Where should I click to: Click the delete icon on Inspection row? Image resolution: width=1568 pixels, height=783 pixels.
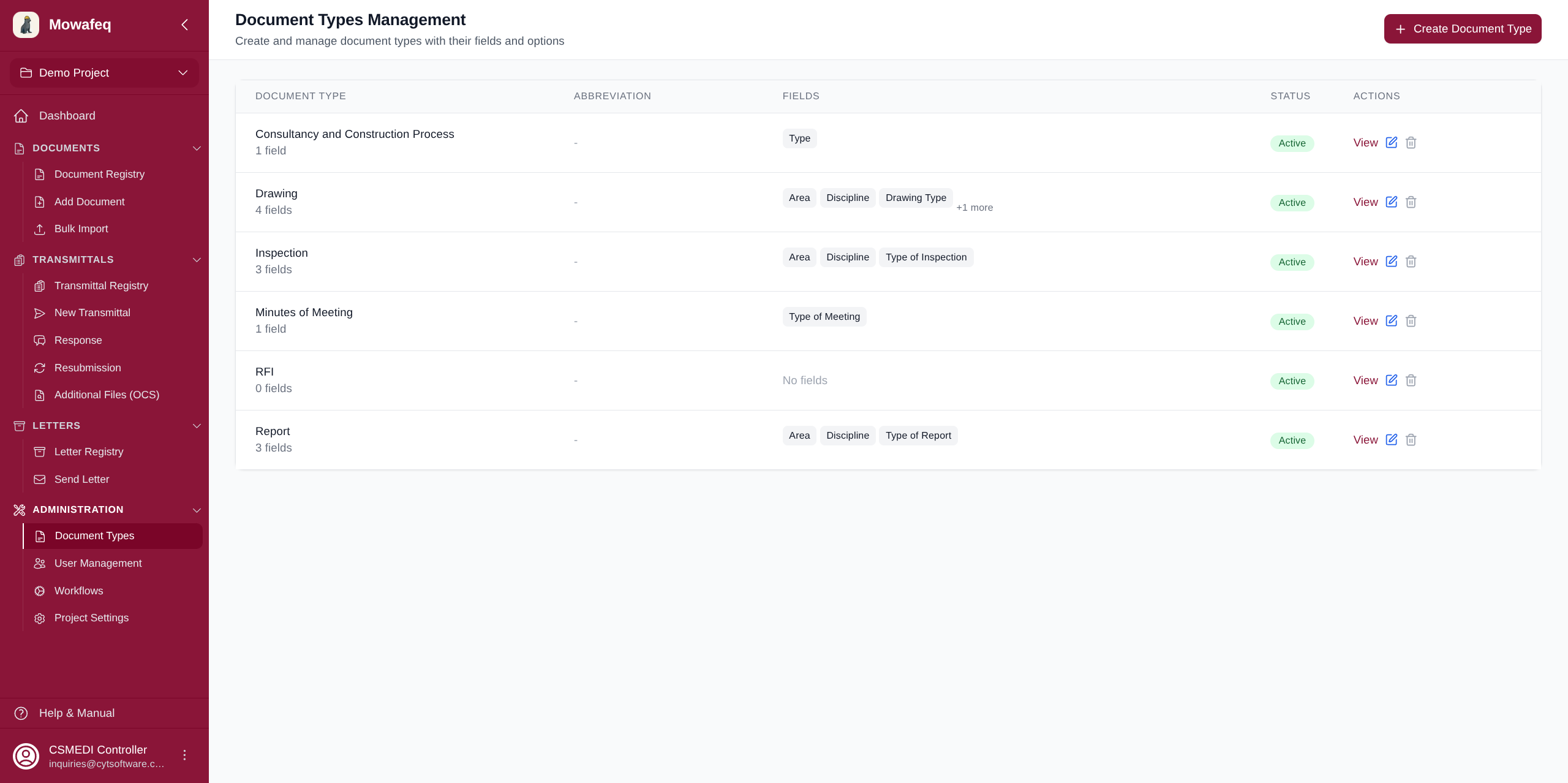[x=1411, y=262]
